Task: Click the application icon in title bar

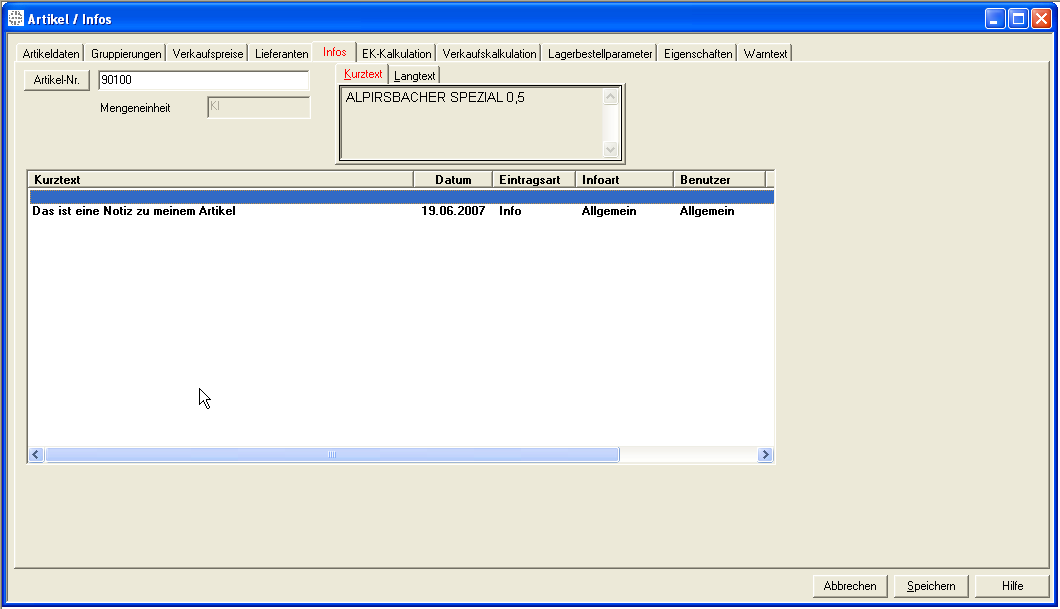Action: pos(15,19)
